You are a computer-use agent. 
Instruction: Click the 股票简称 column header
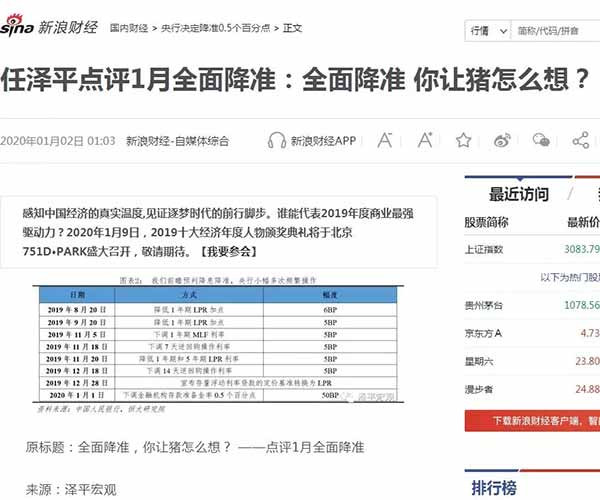[486, 222]
